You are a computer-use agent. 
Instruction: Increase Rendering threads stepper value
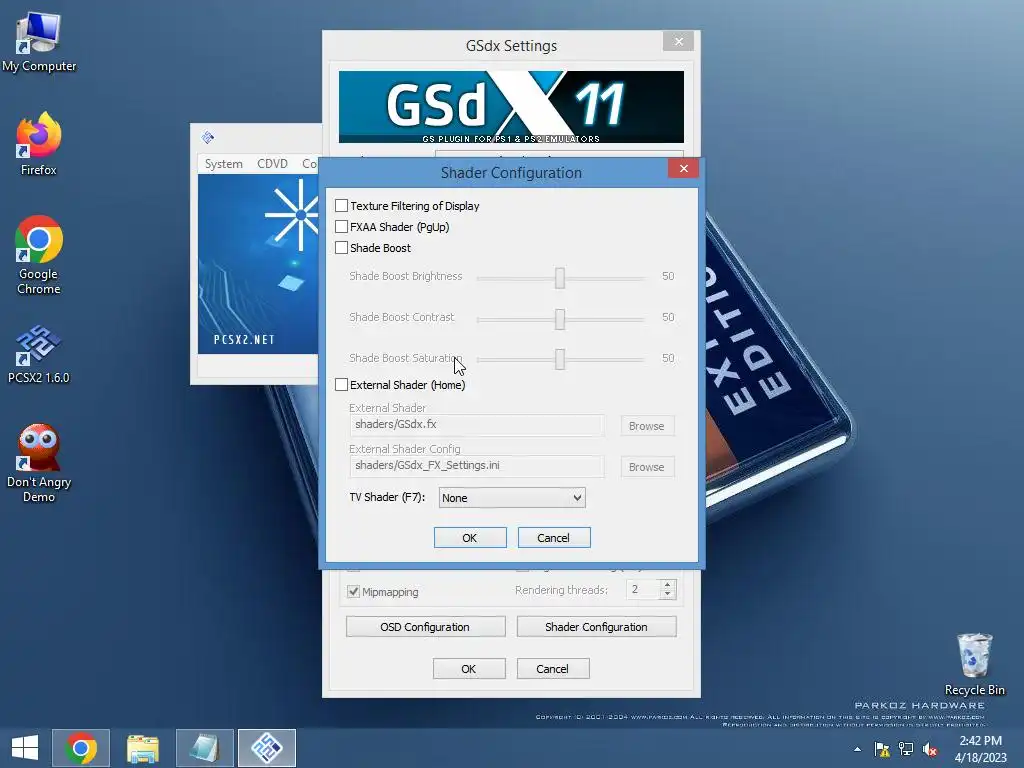point(667,584)
